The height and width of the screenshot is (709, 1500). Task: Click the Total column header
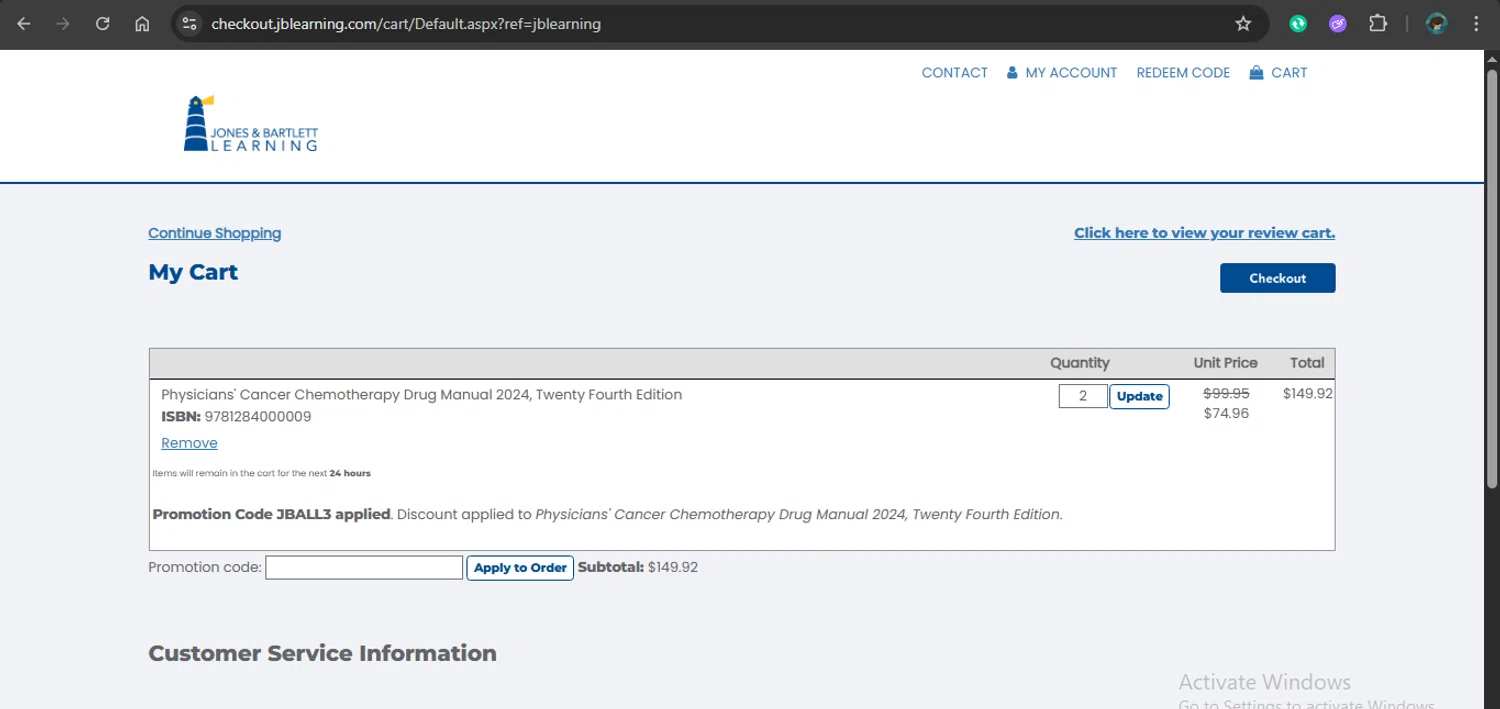[x=1307, y=363]
